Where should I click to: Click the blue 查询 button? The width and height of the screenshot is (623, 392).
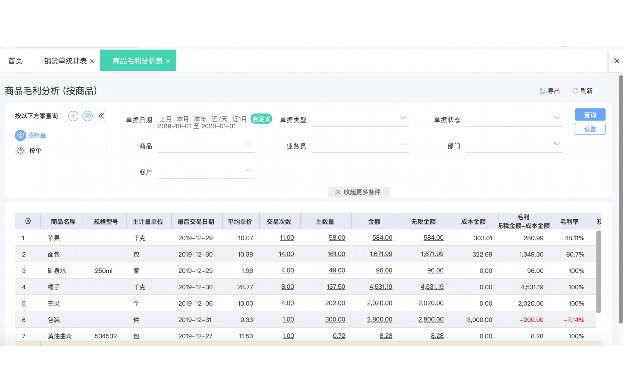coord(590,115)
